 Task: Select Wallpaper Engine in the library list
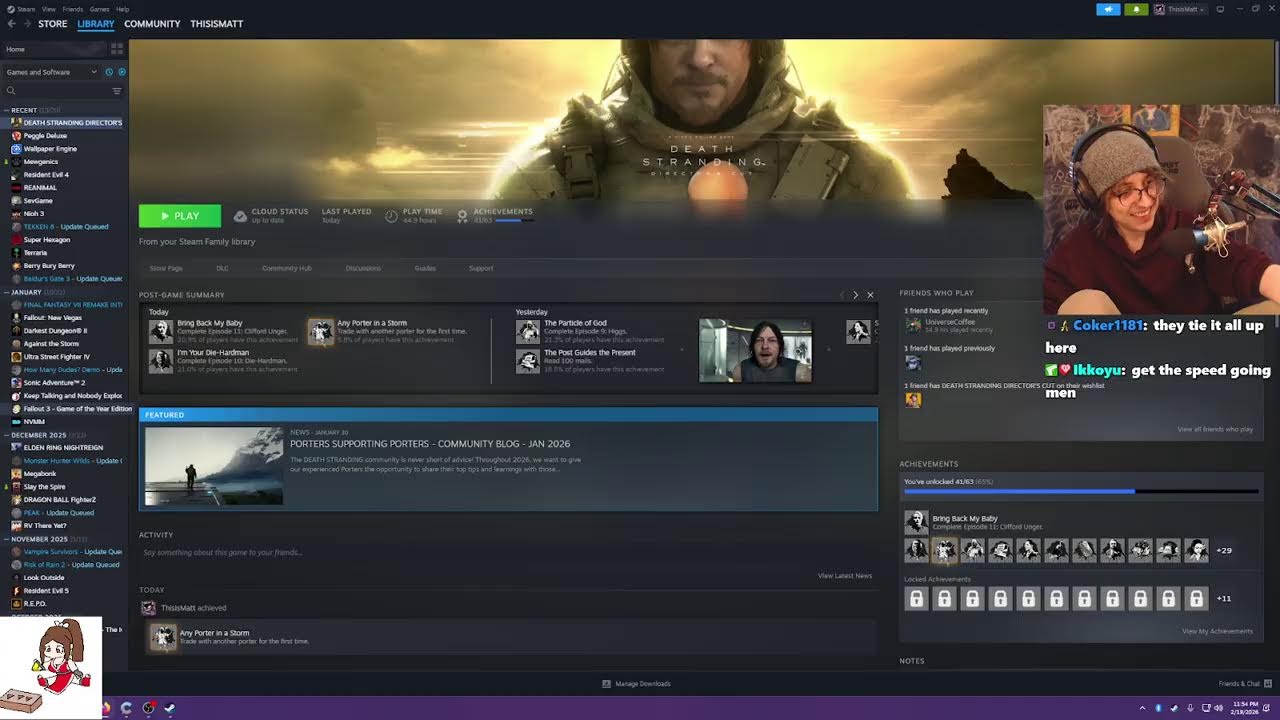pos(50,149)
